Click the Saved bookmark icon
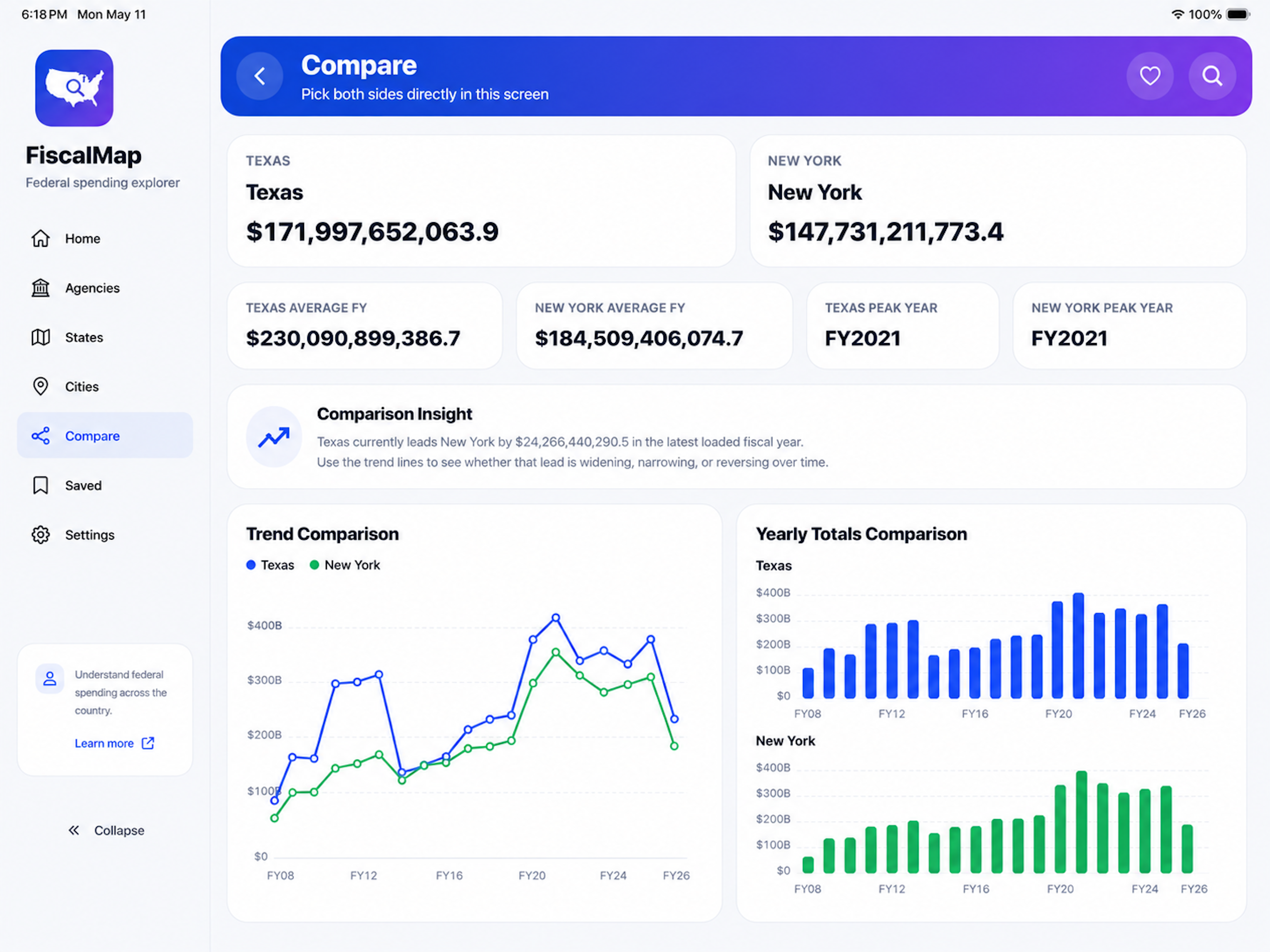Image resolution: width=1270 pixels, height=952 pixels. [40, 485]
